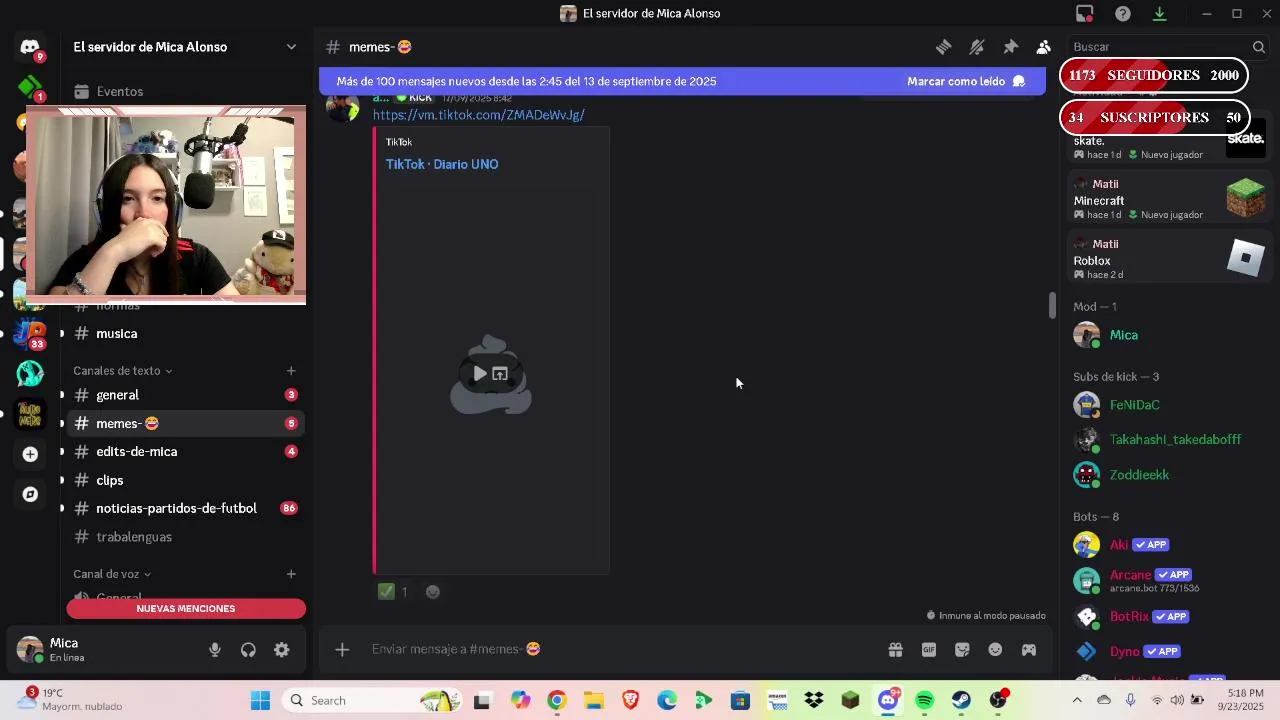1280x720 pixels.
Task: Click the chat scrollbar thumb
Action: point(1051,306)
